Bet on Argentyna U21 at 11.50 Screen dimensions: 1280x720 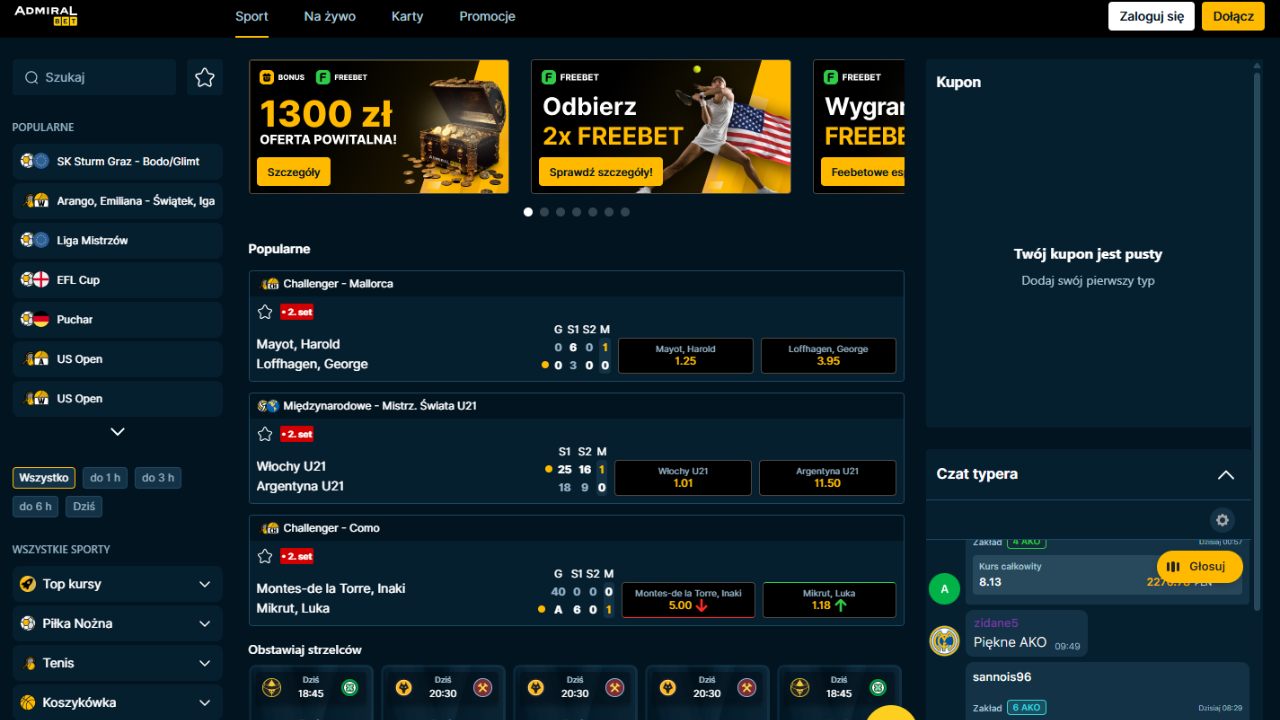[x=827, y=477]
